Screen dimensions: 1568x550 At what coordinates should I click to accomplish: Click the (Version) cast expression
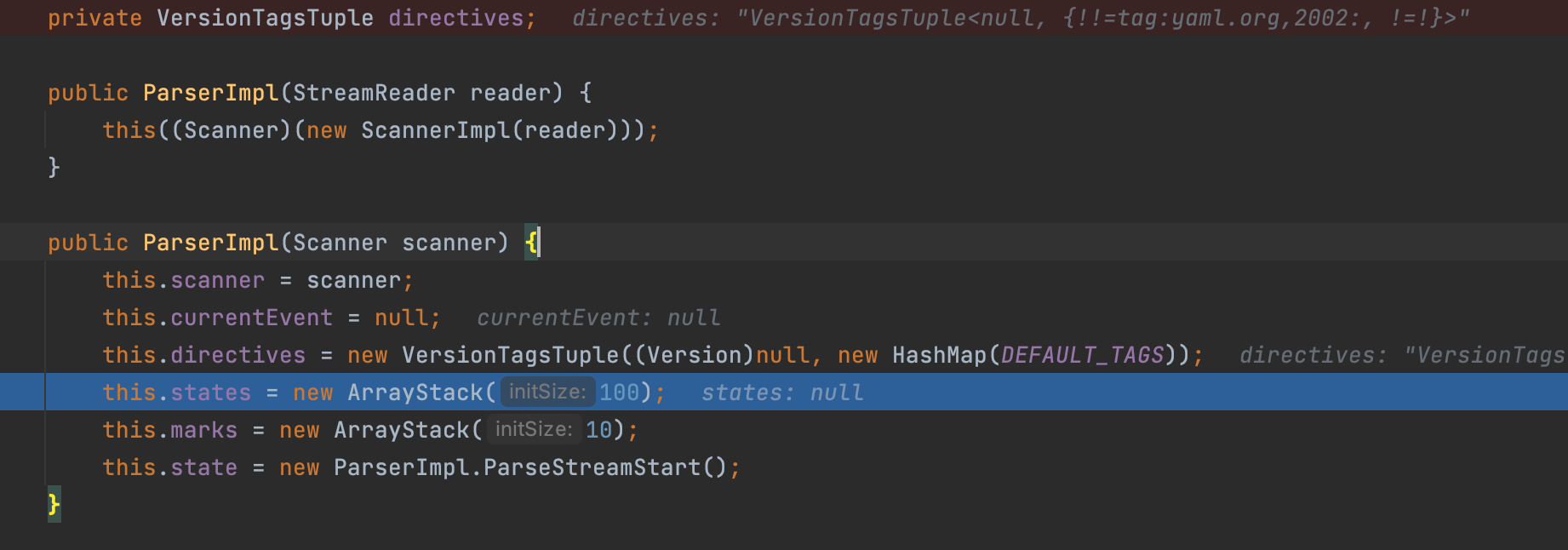click(695, 355)
